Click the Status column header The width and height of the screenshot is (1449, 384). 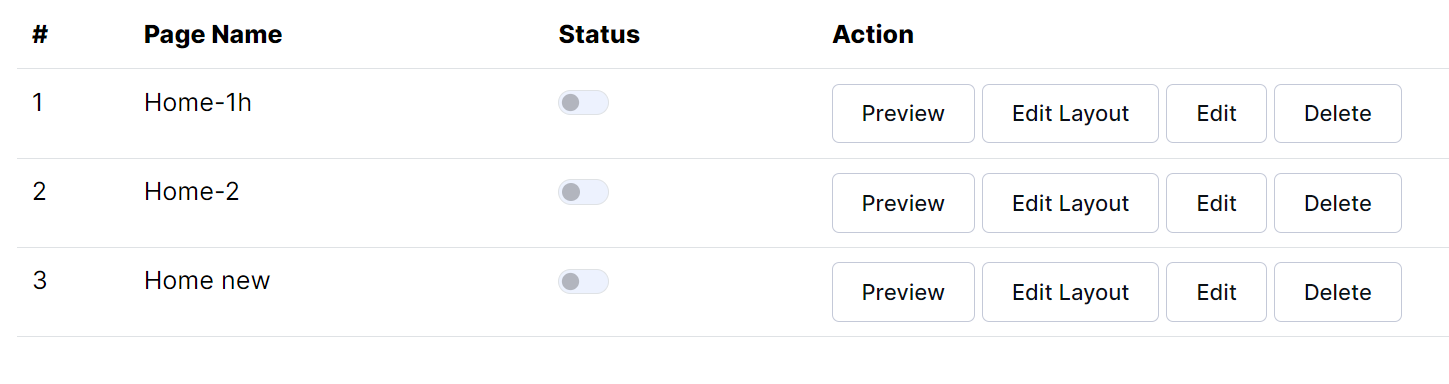(x=599, y=34)
